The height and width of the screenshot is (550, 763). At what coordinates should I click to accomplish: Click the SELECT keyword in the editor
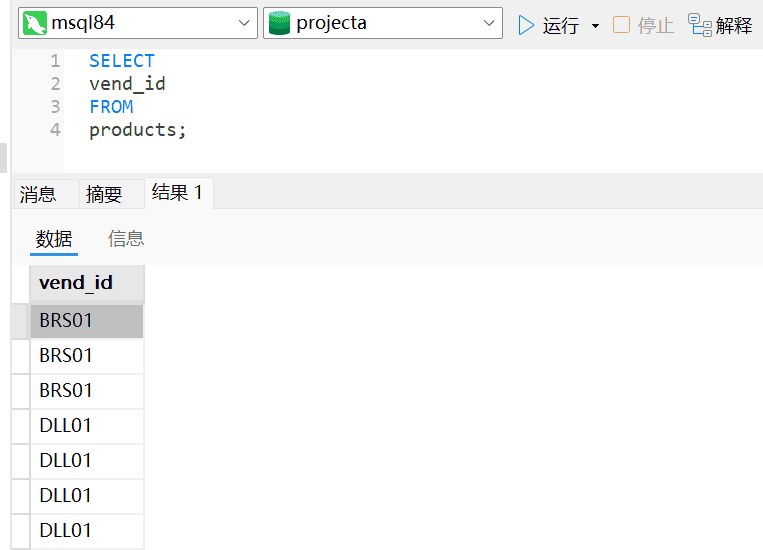pyautogui.click(x=122, y=61)
